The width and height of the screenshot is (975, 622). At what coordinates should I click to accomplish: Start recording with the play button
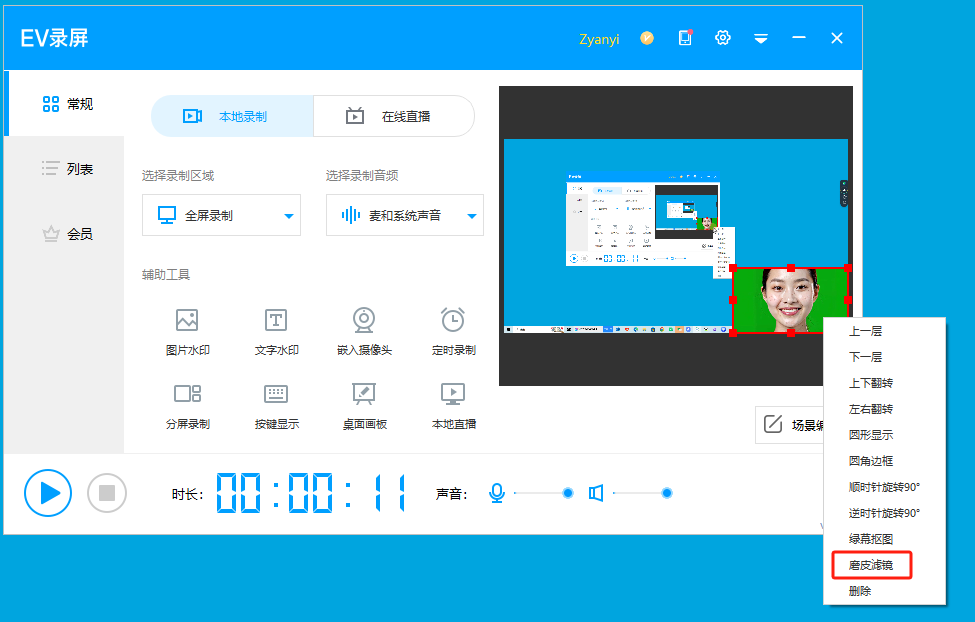[48, 492]
